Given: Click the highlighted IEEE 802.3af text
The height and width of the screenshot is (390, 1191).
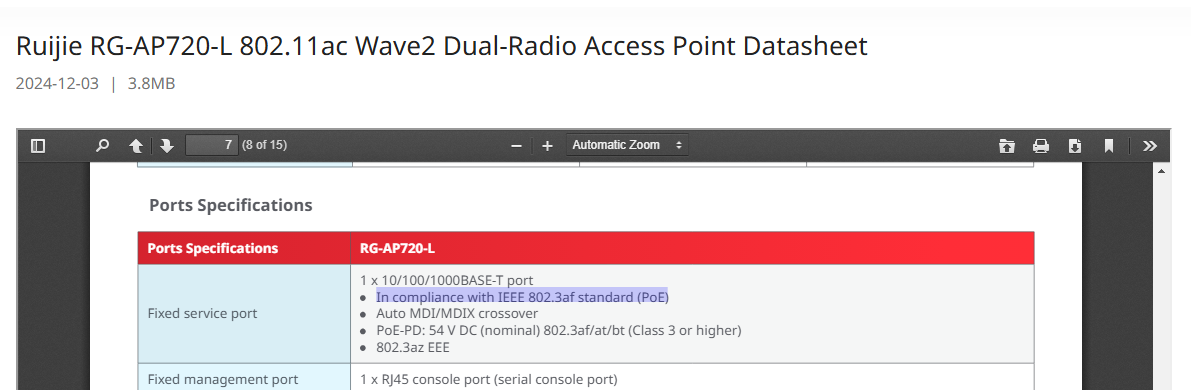Looking at the screenshot, I should click(523, 297).
